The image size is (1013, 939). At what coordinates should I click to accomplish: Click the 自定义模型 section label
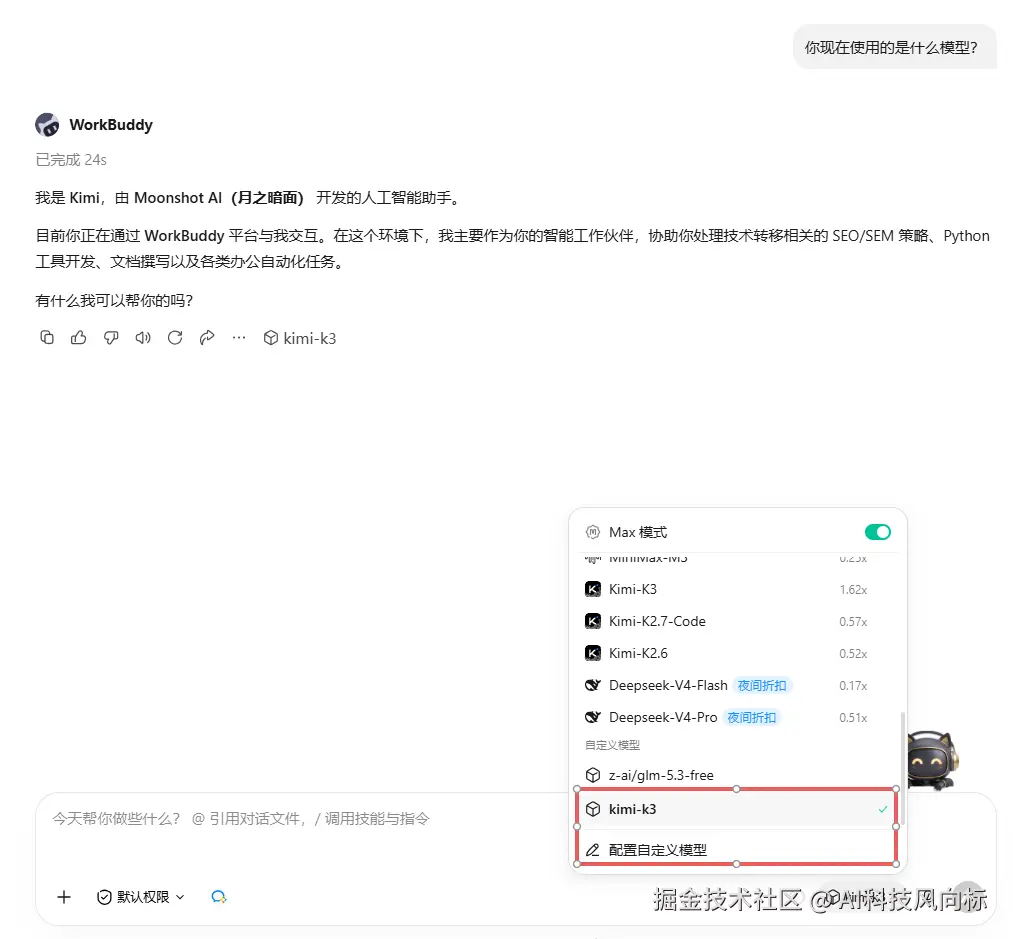tap(612, 745)
